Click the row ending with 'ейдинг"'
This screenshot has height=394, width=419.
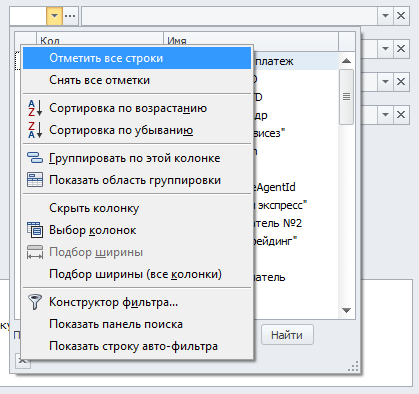click(x=296, y=241)
